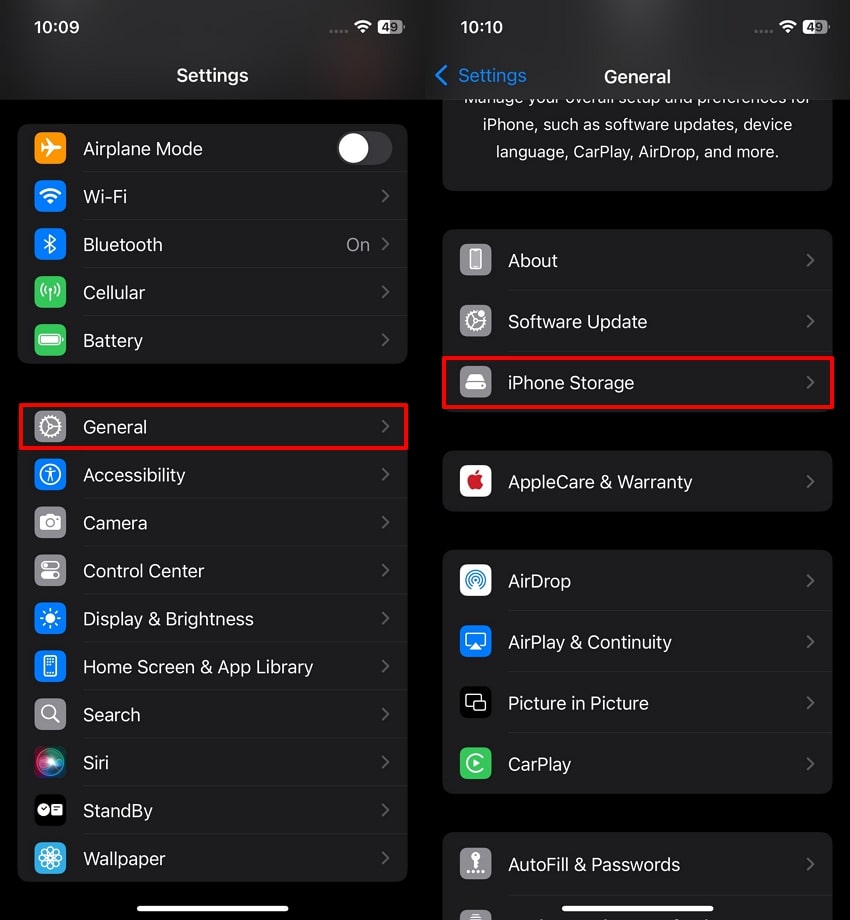
Task: Open the About page
Action: coord(637,260)
